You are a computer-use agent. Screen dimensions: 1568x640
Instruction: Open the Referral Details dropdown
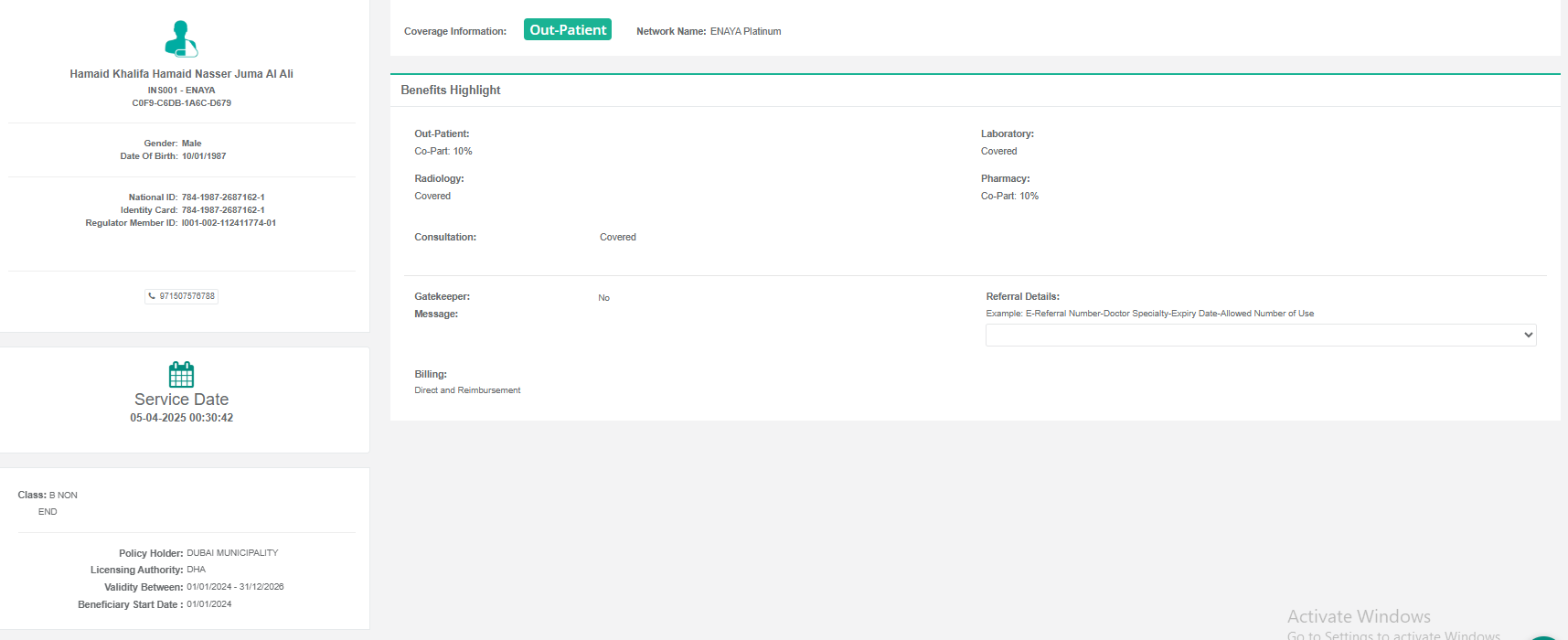click(1260, 336)
